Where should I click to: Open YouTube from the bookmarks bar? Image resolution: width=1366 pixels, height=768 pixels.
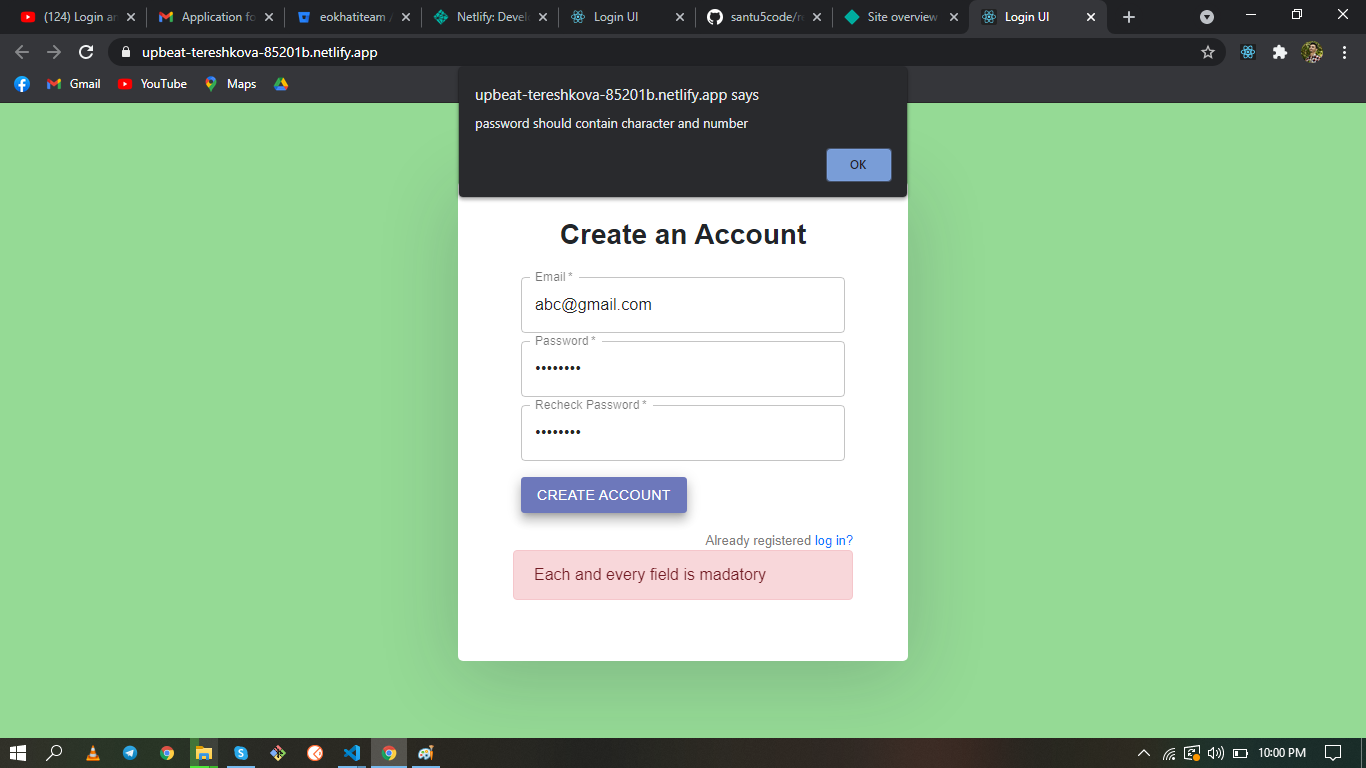coord(151,84)
